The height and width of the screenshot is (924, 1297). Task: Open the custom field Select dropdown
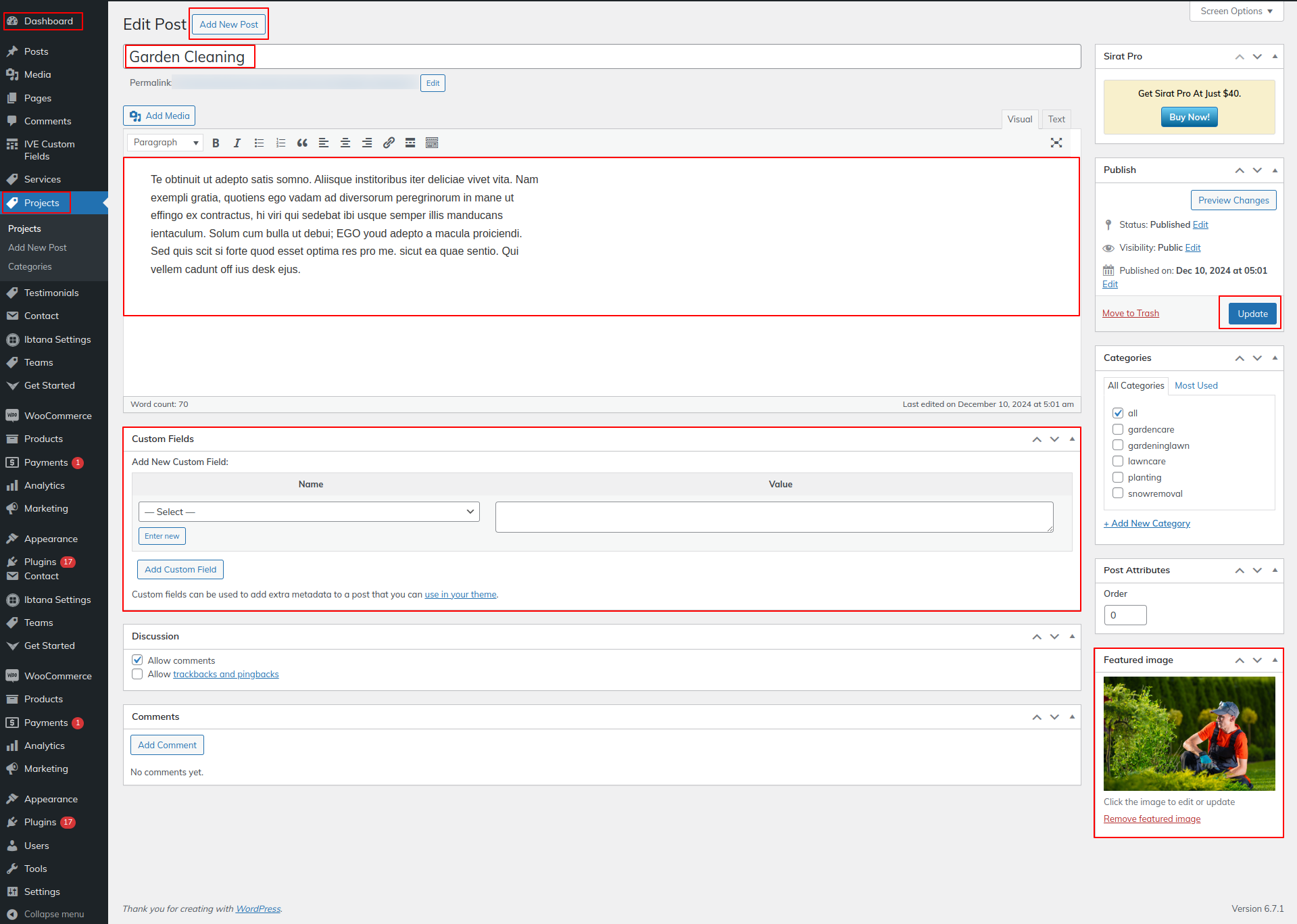[309, 512]
